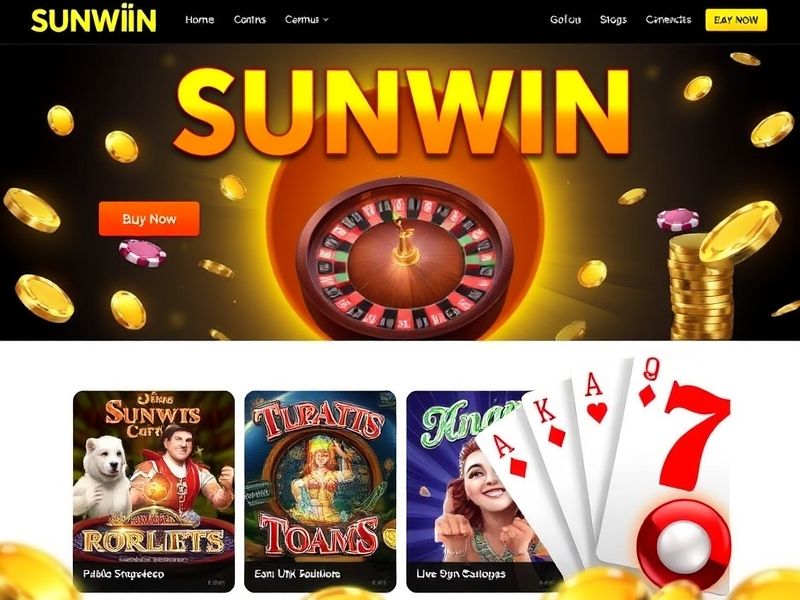
Task: Open the Cenencits nav link
Action: click(668, 20)
